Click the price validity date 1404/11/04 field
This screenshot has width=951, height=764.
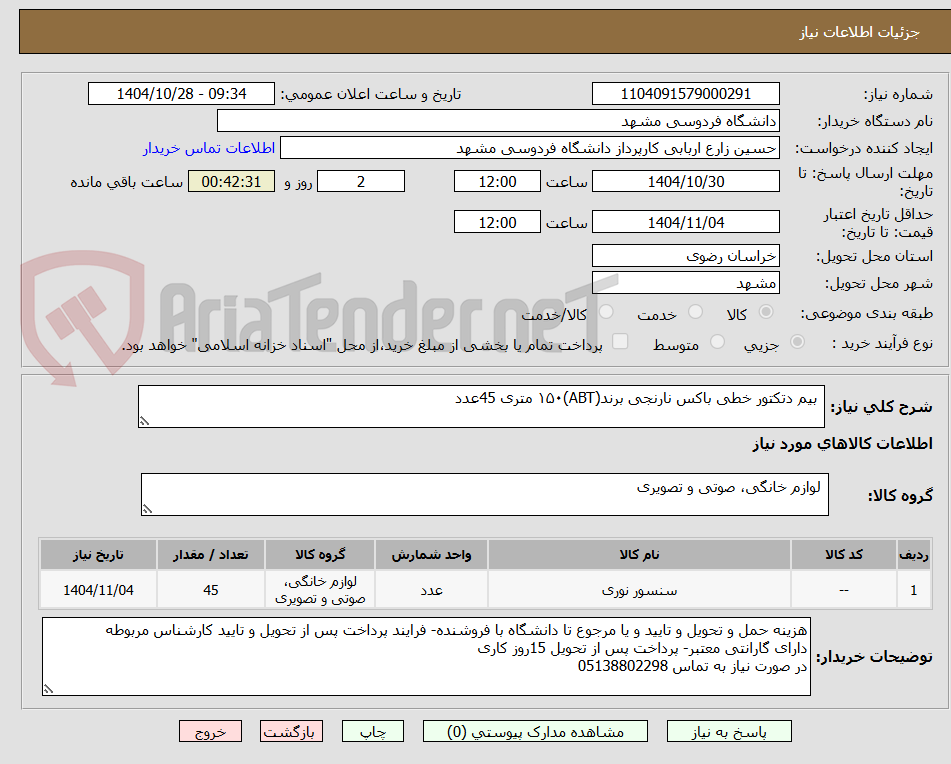(x=685, y=222)
